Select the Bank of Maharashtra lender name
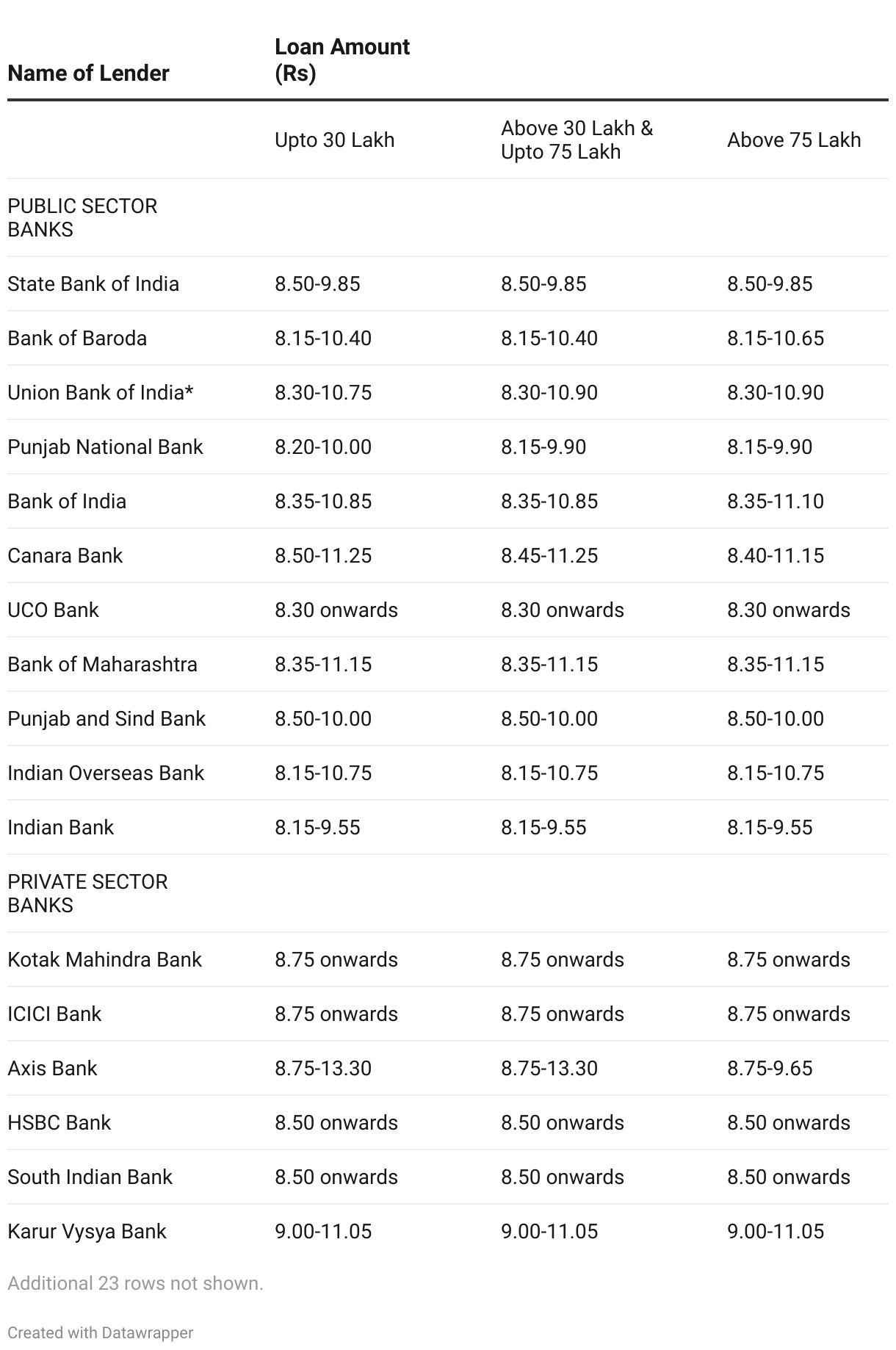Screen dimensions: 896x1350 [x=102, y=665]
